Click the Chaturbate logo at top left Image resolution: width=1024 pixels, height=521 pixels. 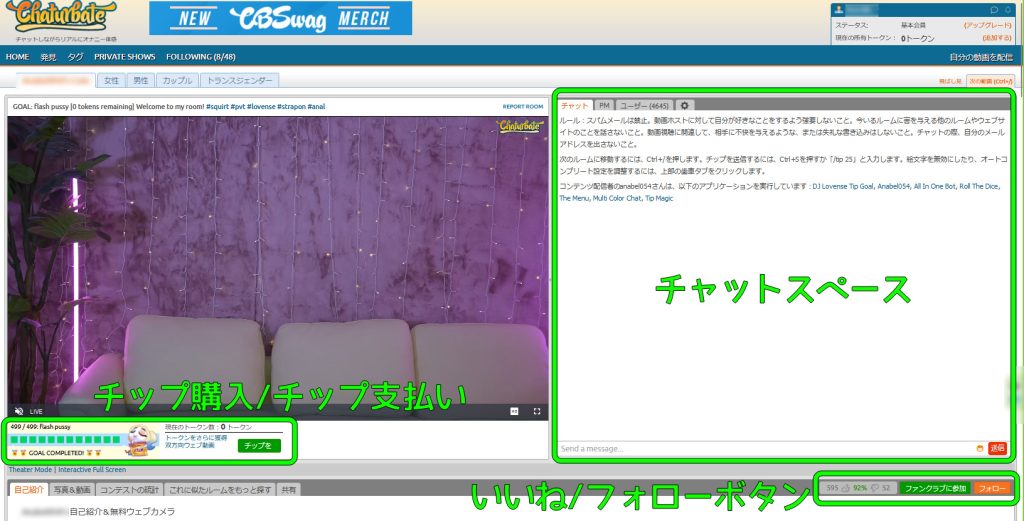click(63, 18)
